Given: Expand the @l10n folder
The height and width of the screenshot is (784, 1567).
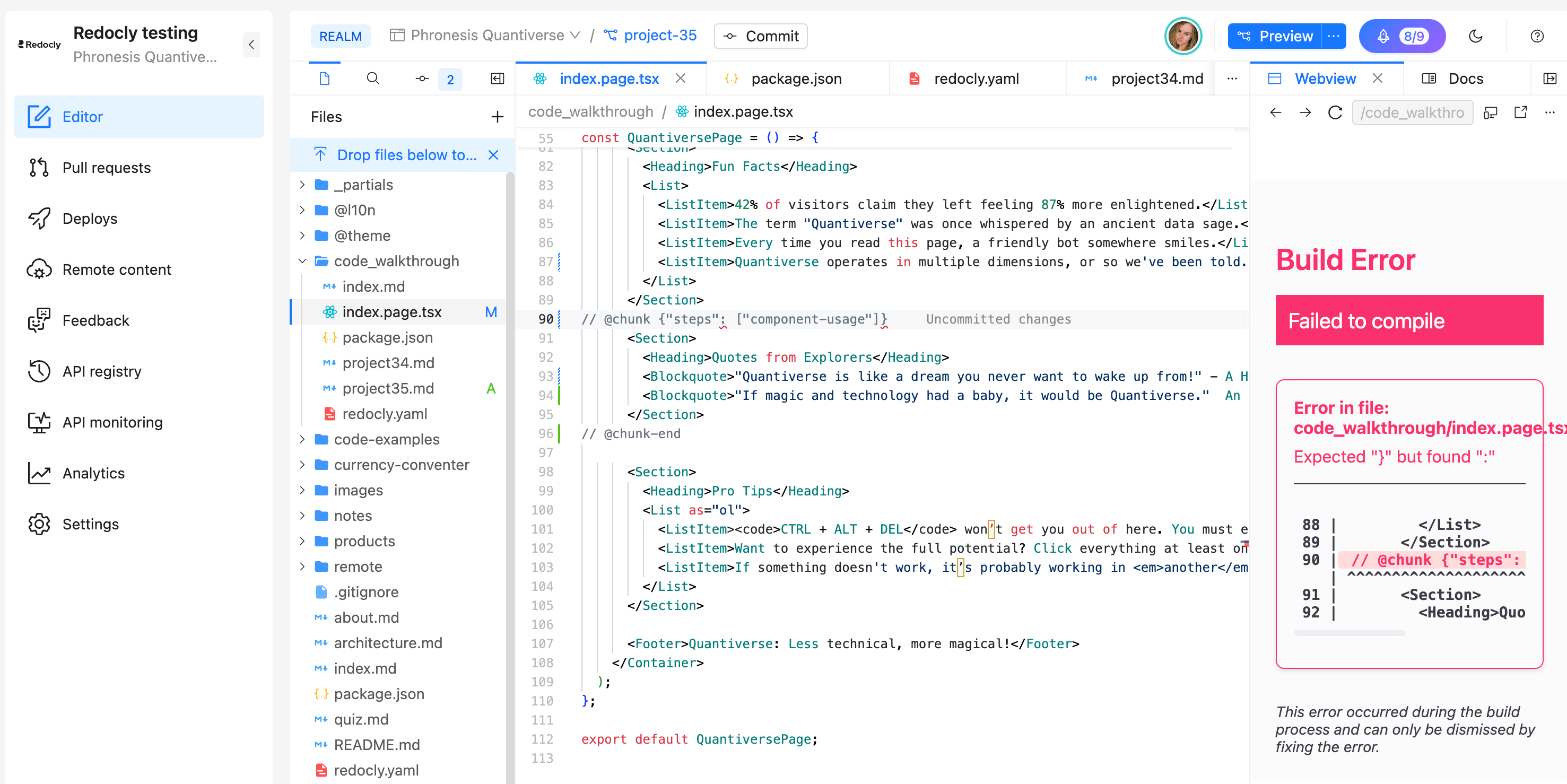Looking at the screenshot, I should point(302,210).
